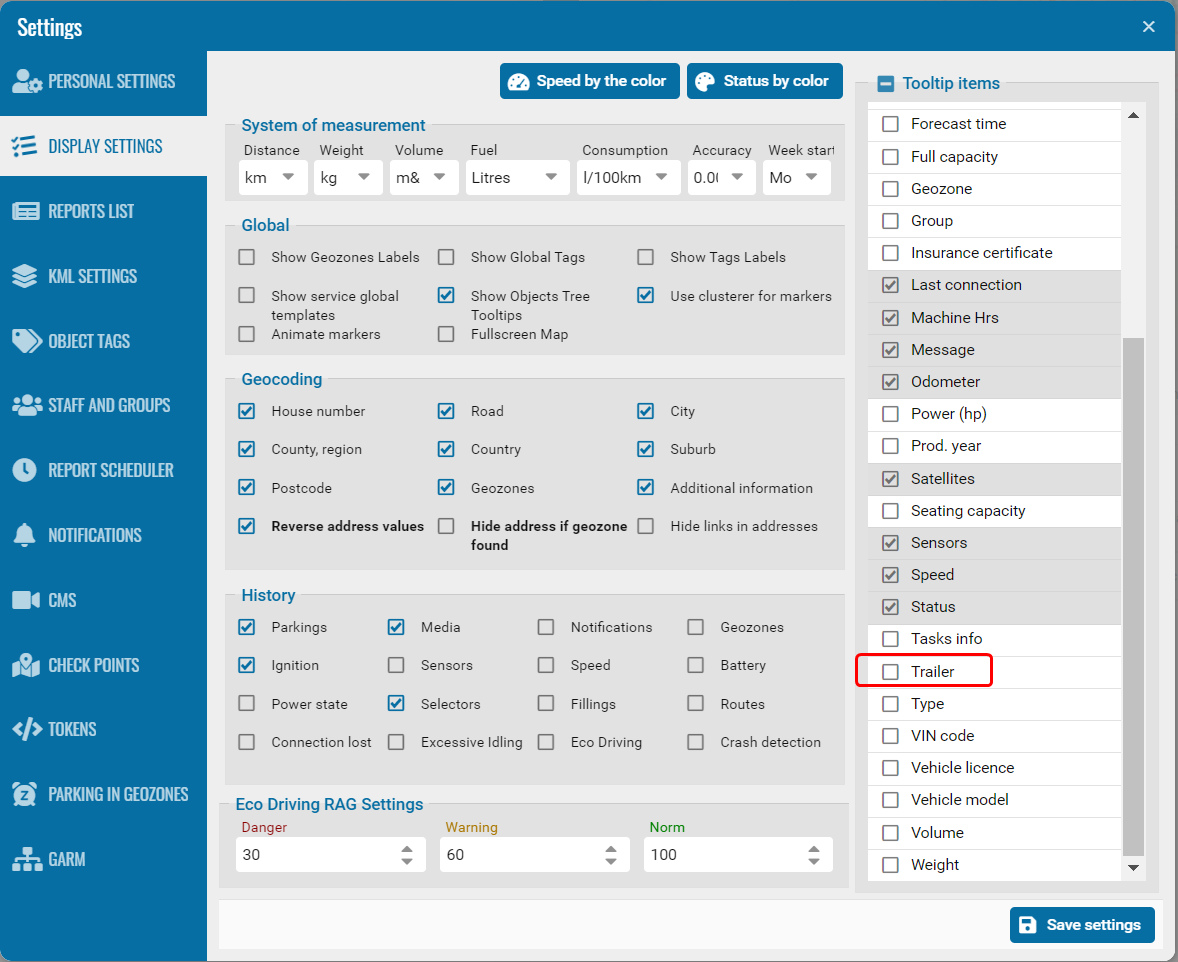Click the Save settings button

tap(1082, 925)
